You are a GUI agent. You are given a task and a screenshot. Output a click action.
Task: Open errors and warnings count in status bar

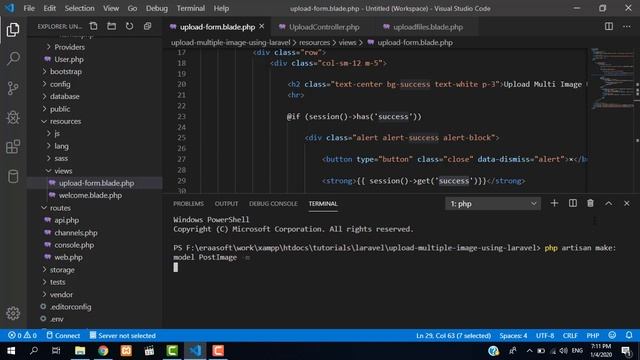(x=22, y=336)
